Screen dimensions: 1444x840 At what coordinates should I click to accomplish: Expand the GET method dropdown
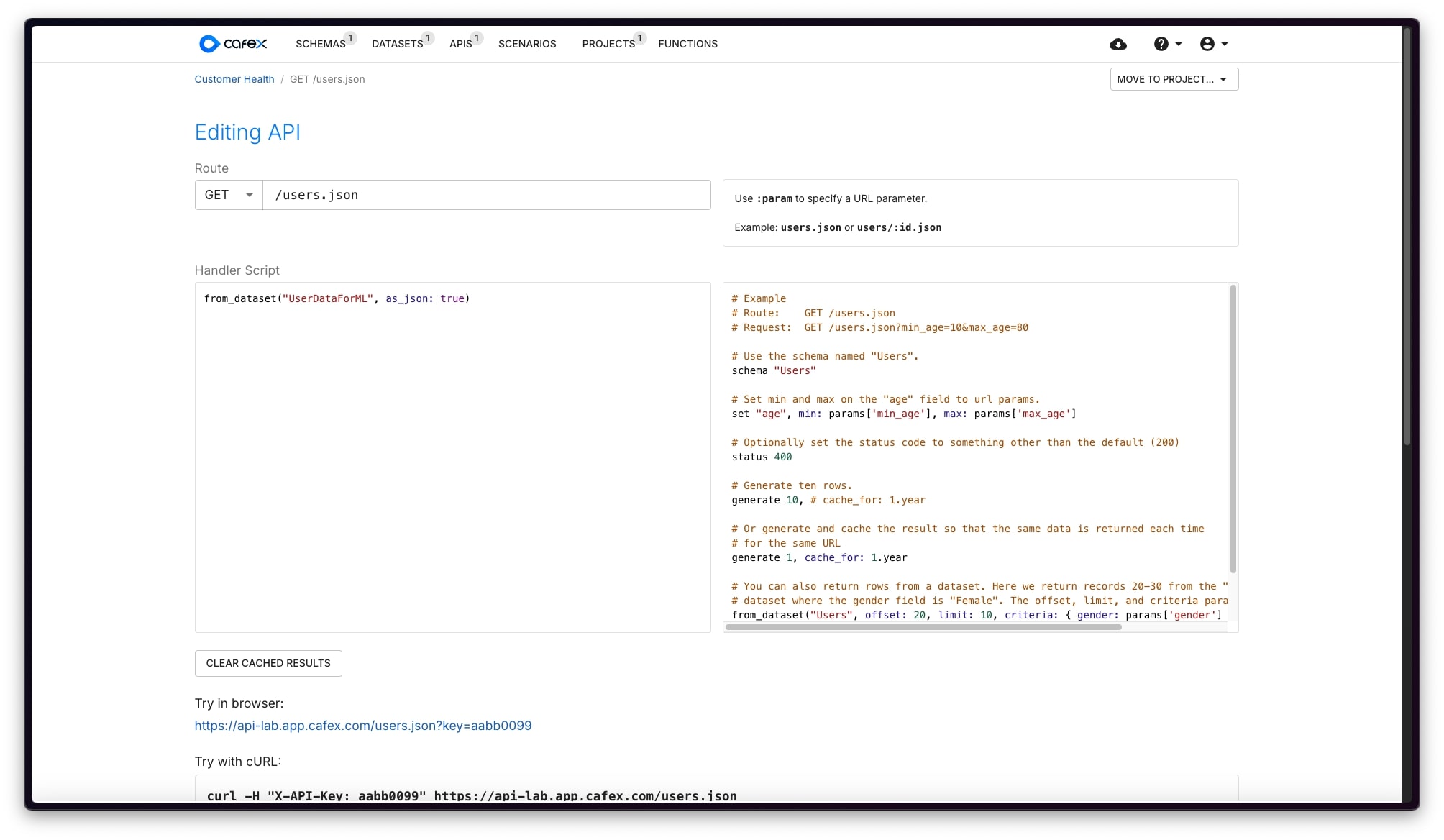point(229,195)
